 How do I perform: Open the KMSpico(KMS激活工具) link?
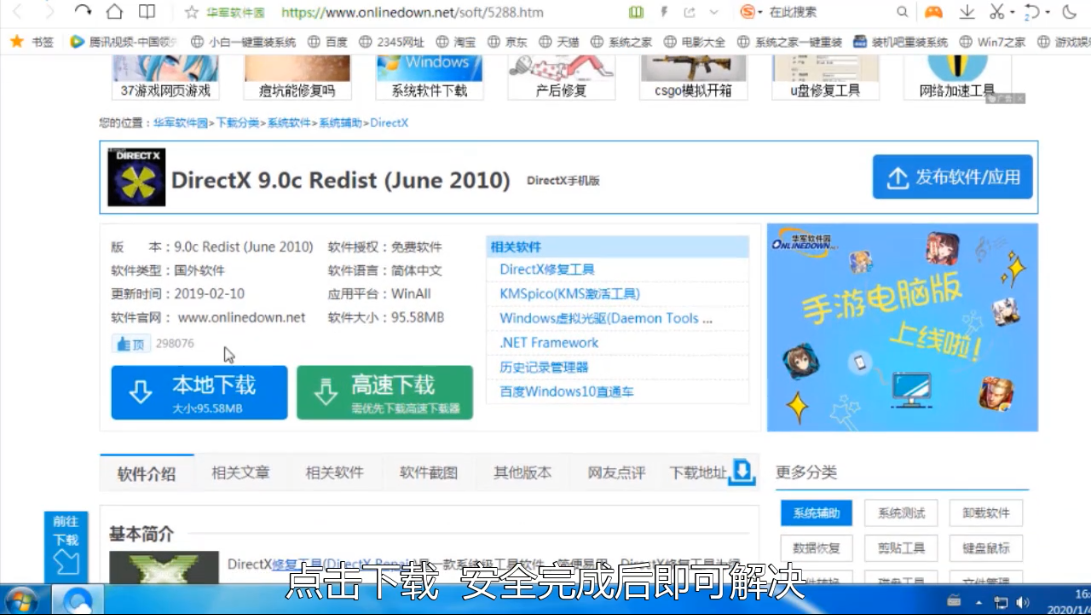coord(569,294)
